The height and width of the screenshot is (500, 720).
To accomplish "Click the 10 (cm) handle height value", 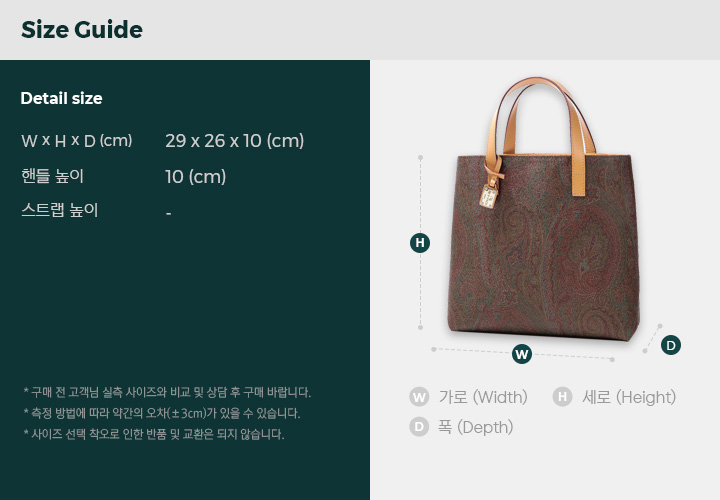I will [x=196, y=177].
